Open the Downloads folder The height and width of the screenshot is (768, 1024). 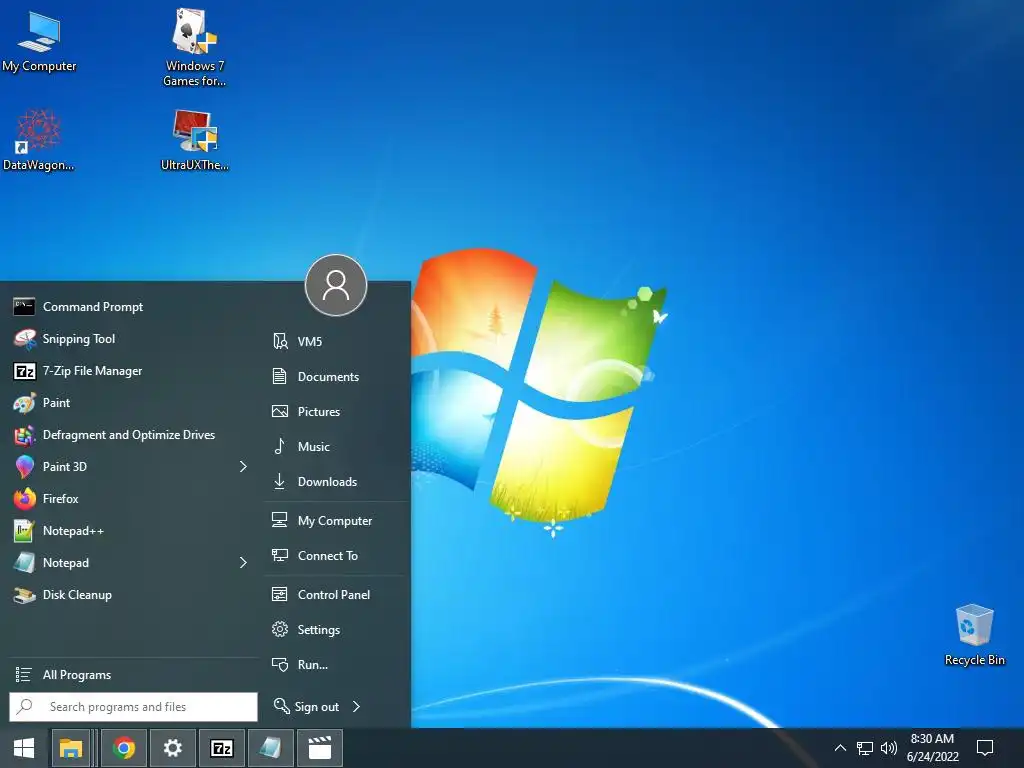336,482
